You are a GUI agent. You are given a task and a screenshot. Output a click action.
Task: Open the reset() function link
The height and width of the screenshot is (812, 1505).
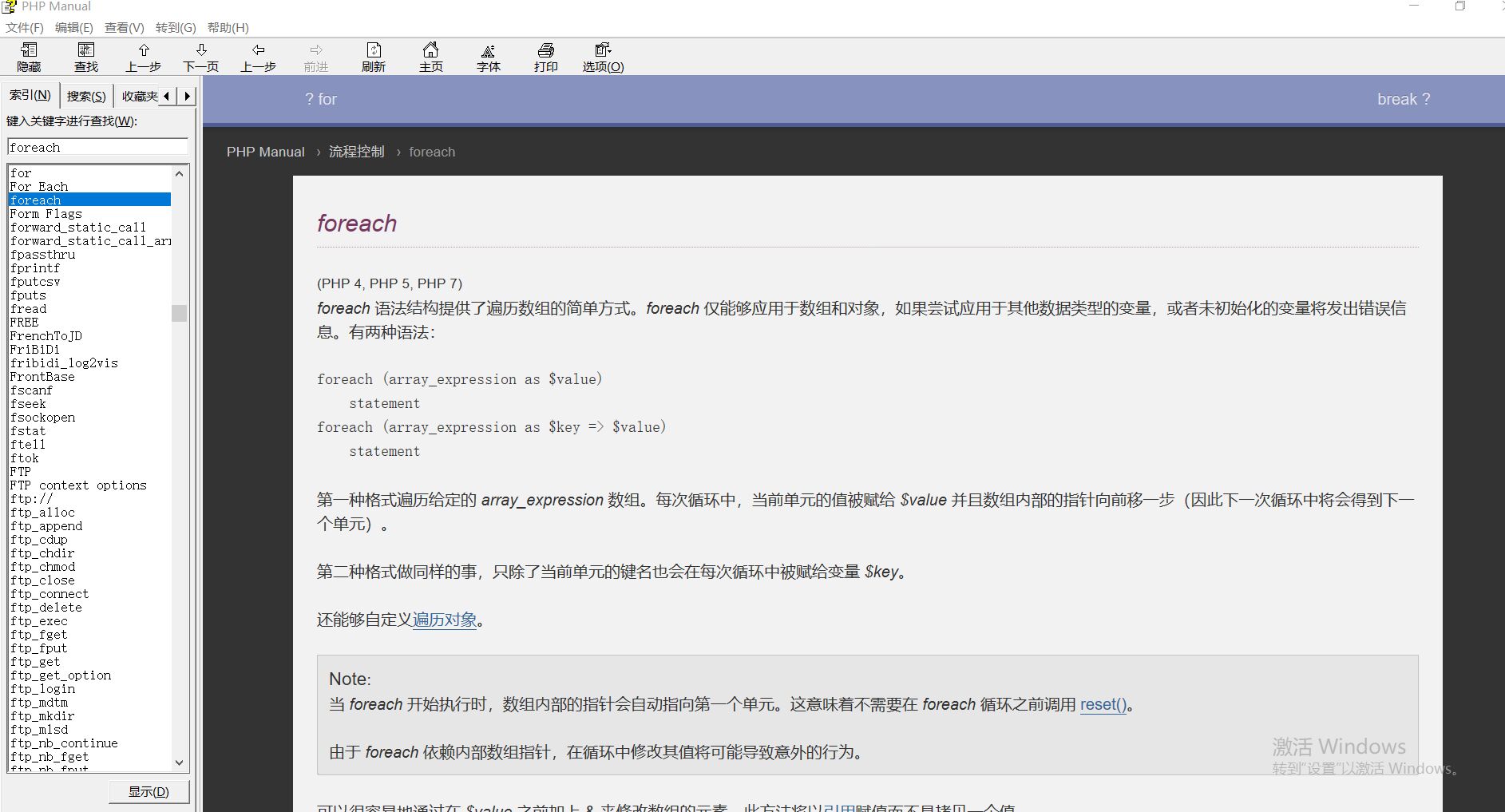[x=1103, y=704]
